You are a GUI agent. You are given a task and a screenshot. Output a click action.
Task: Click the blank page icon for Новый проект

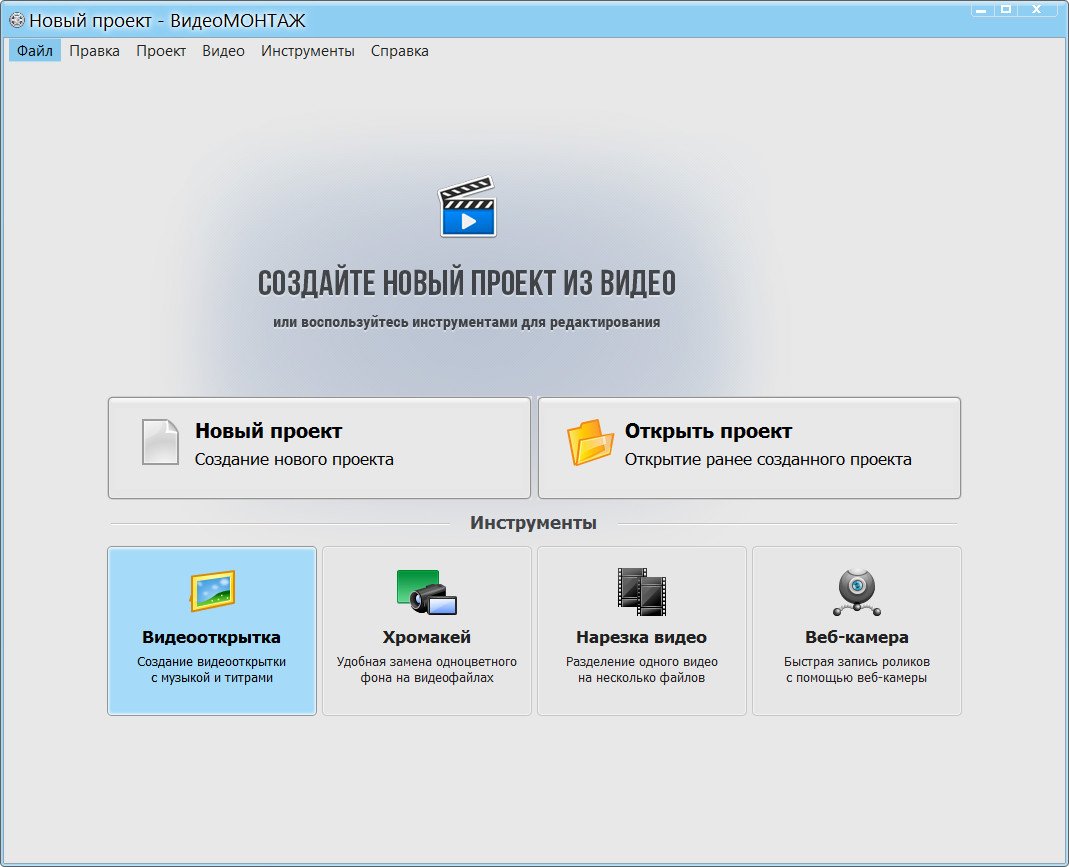click(x=160, y=442)
